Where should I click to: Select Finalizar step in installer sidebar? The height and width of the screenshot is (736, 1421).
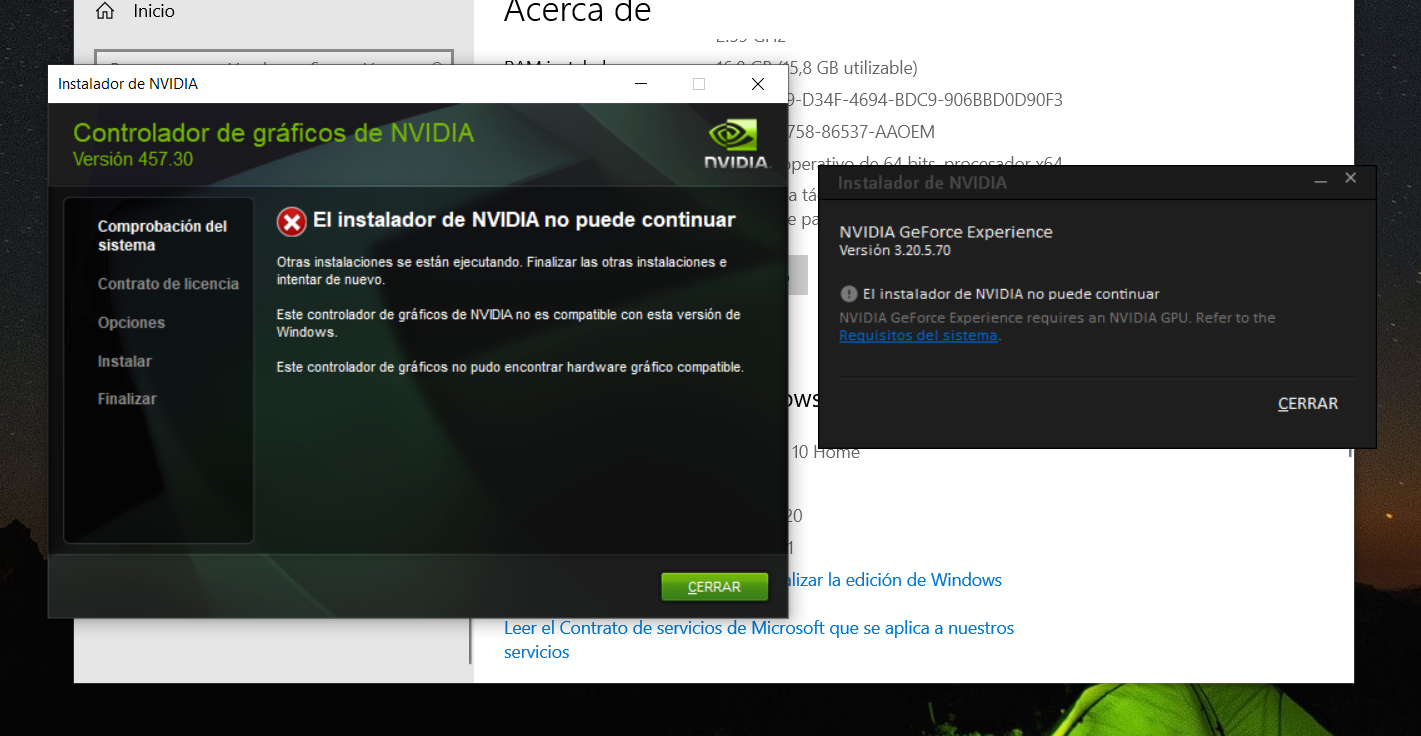tap(127, 399)
